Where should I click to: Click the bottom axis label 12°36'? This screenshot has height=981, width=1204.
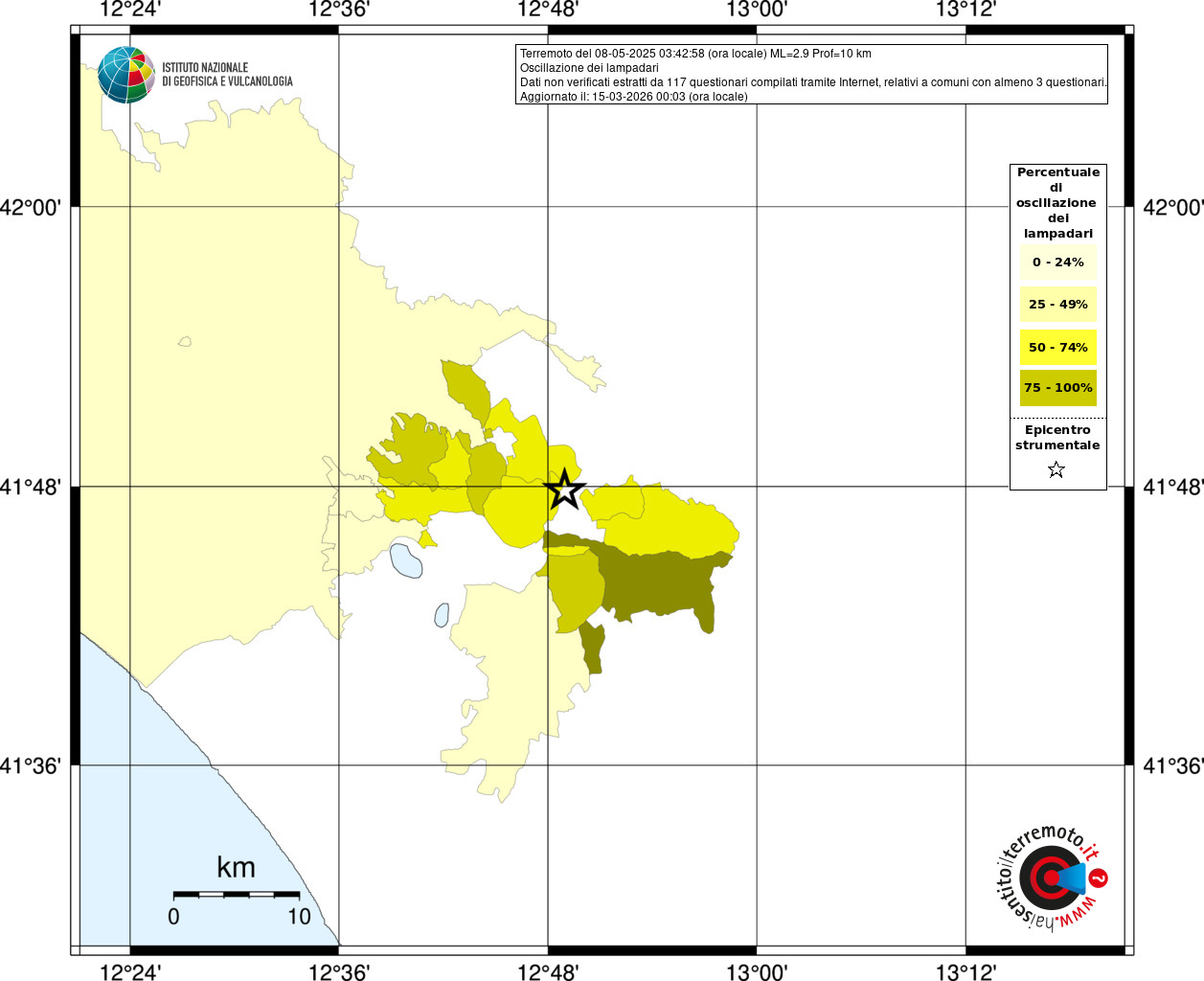click(x=339, y=972)
